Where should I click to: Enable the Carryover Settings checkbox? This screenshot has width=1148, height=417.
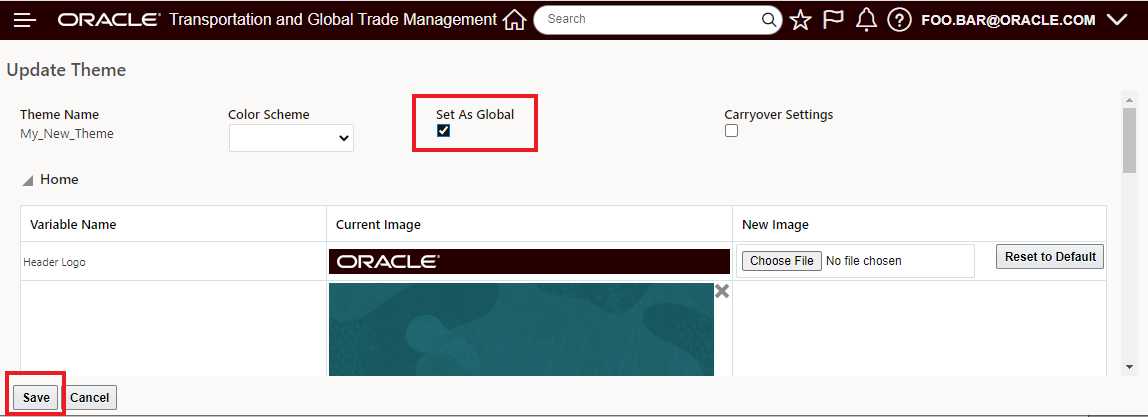coord(731,131)
